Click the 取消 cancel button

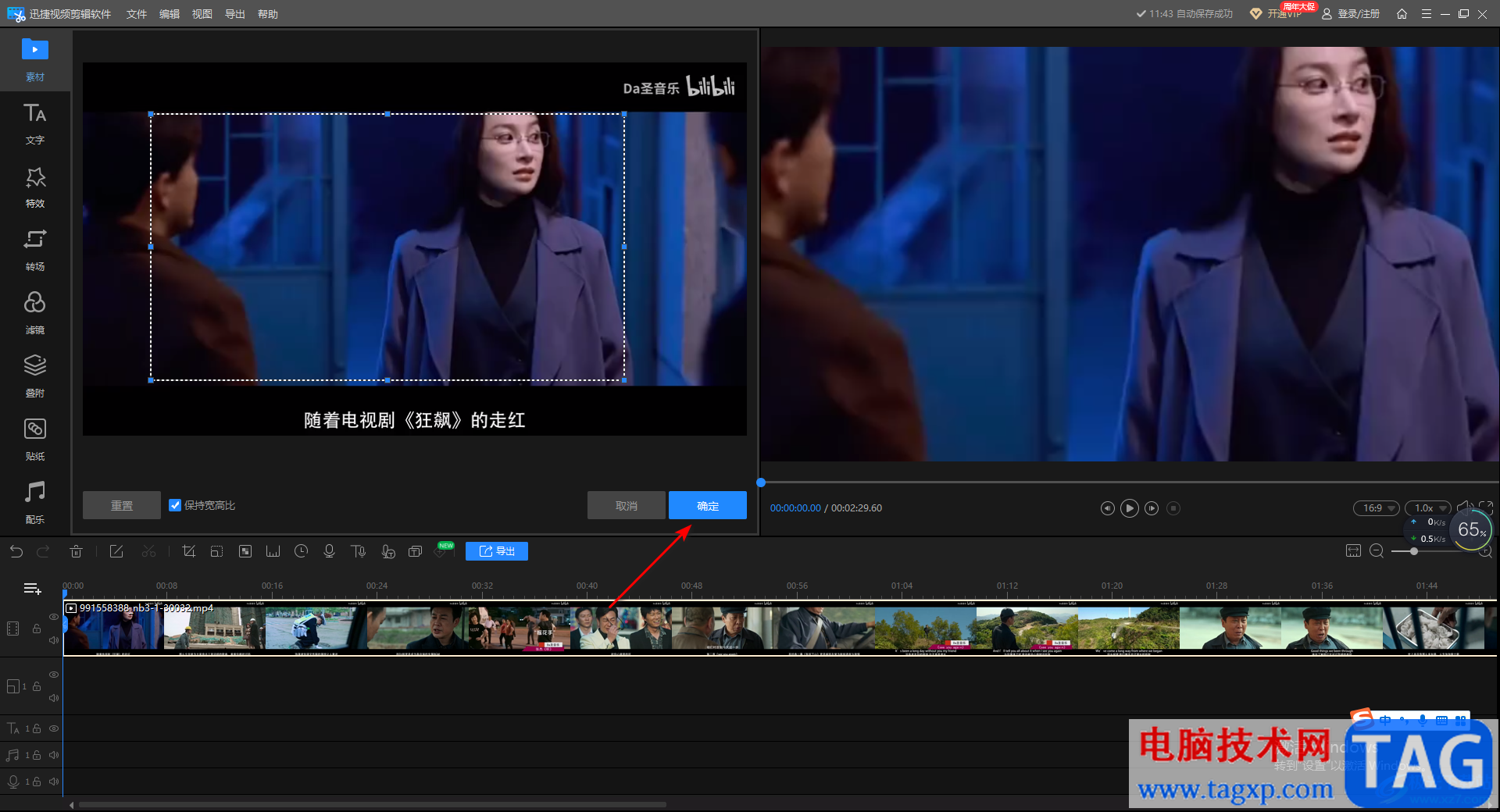point(627,505)
